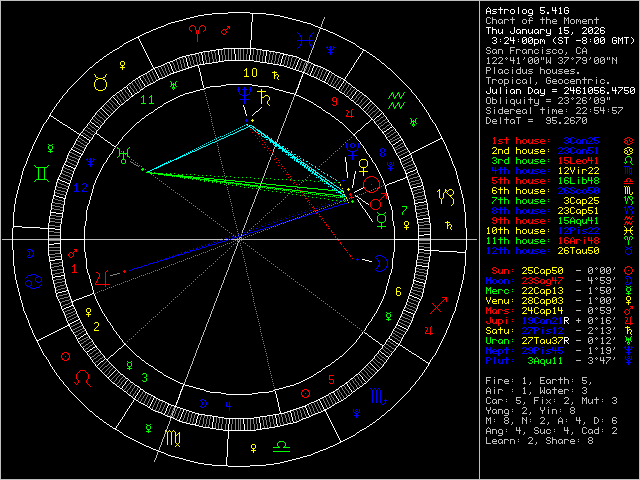Click the blue Scorpio glyph on the zodiac ring
640x480 pixels.
(378, 396)
